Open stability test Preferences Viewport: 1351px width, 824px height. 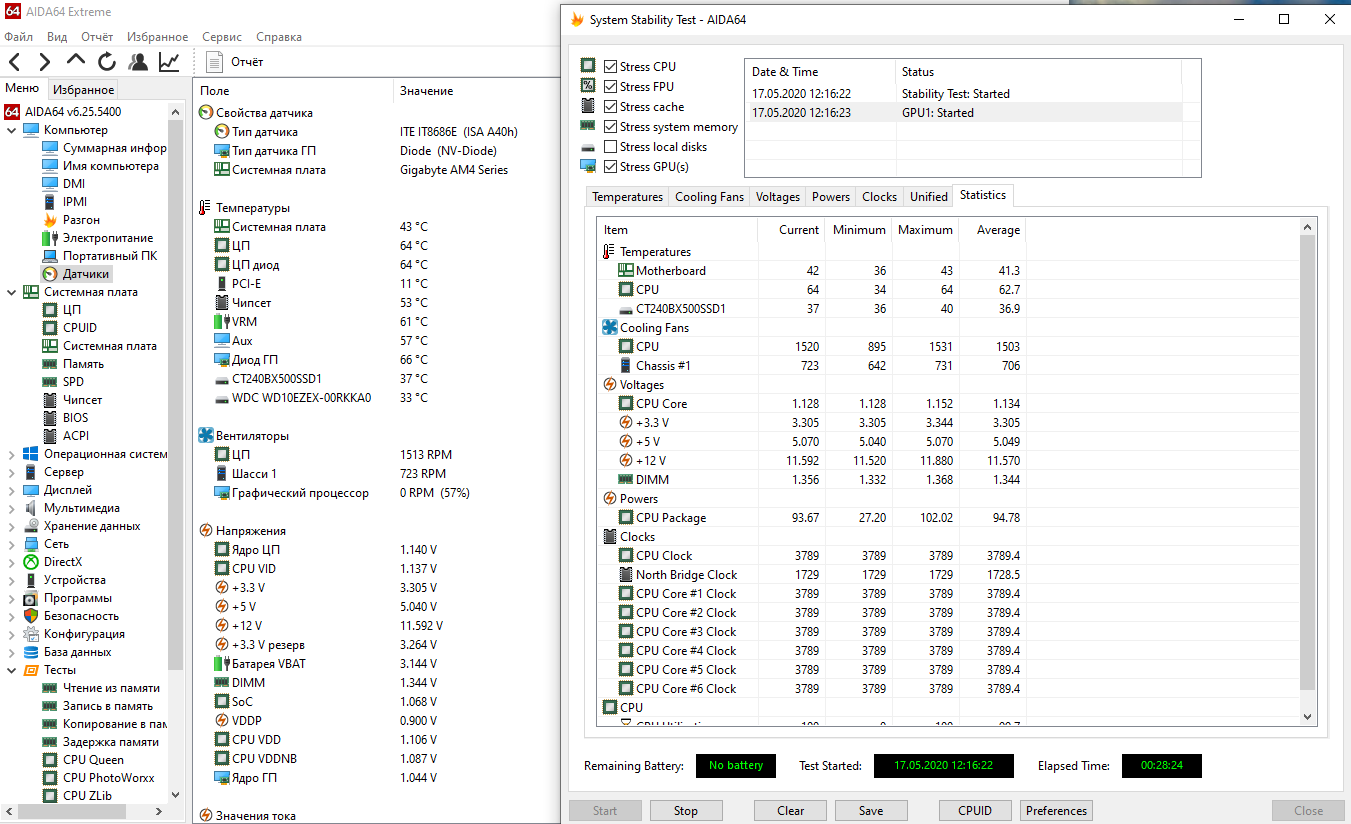point(1056,811)
